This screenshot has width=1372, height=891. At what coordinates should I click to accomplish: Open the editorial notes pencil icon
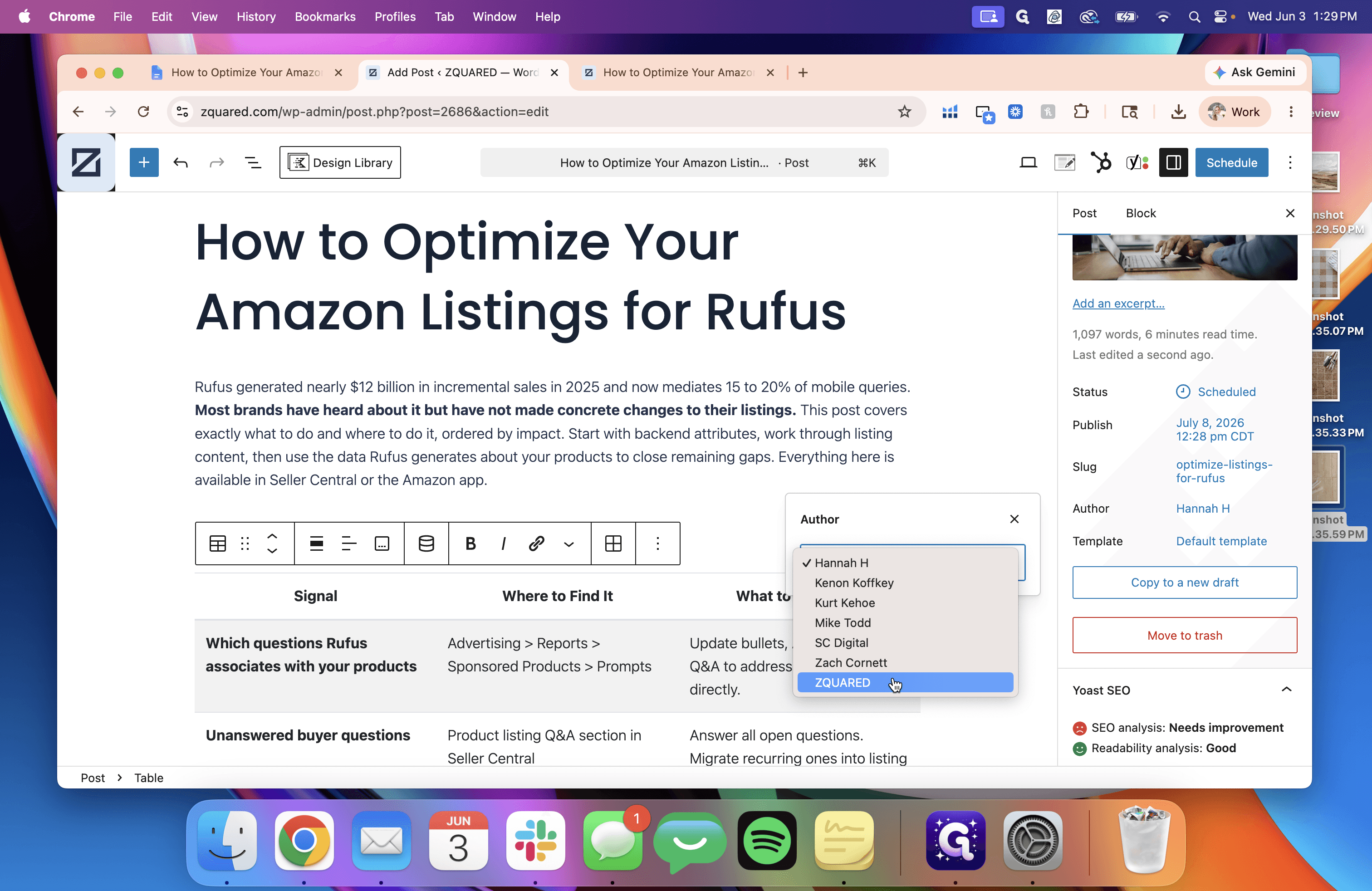click(x=1065, y=162)
